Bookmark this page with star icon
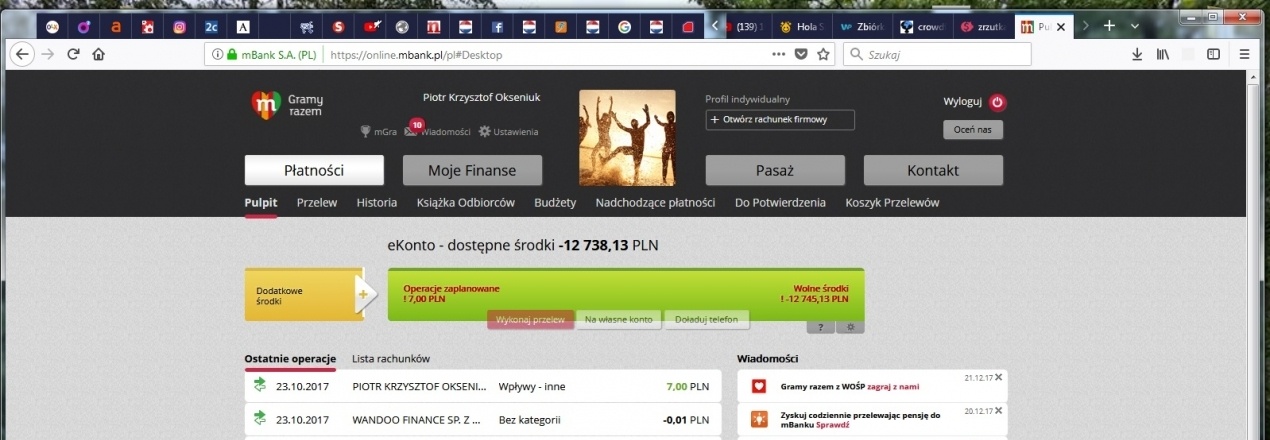This screenshot has width=1270, height=440. [x=823, y=54]
